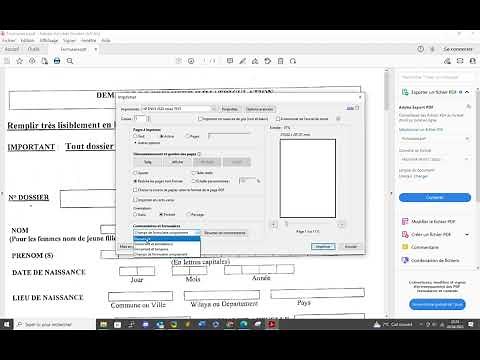
Task: Select the Portrait orientation radio
Action: coord(161,214)
